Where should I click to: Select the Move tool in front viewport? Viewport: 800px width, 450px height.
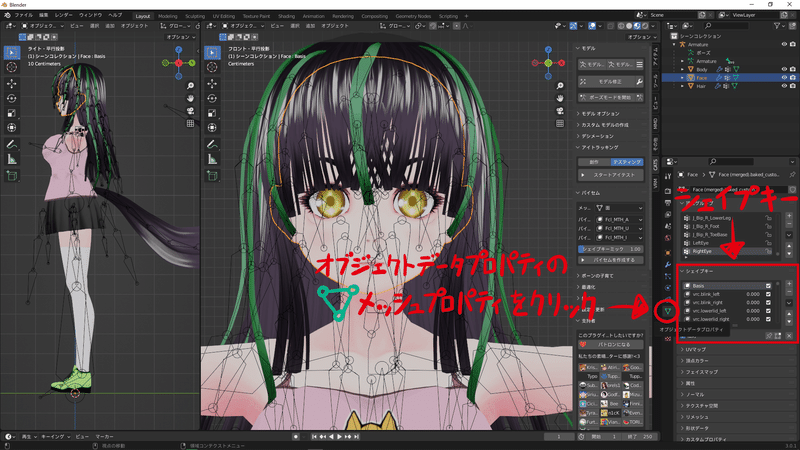pos(212,84)
